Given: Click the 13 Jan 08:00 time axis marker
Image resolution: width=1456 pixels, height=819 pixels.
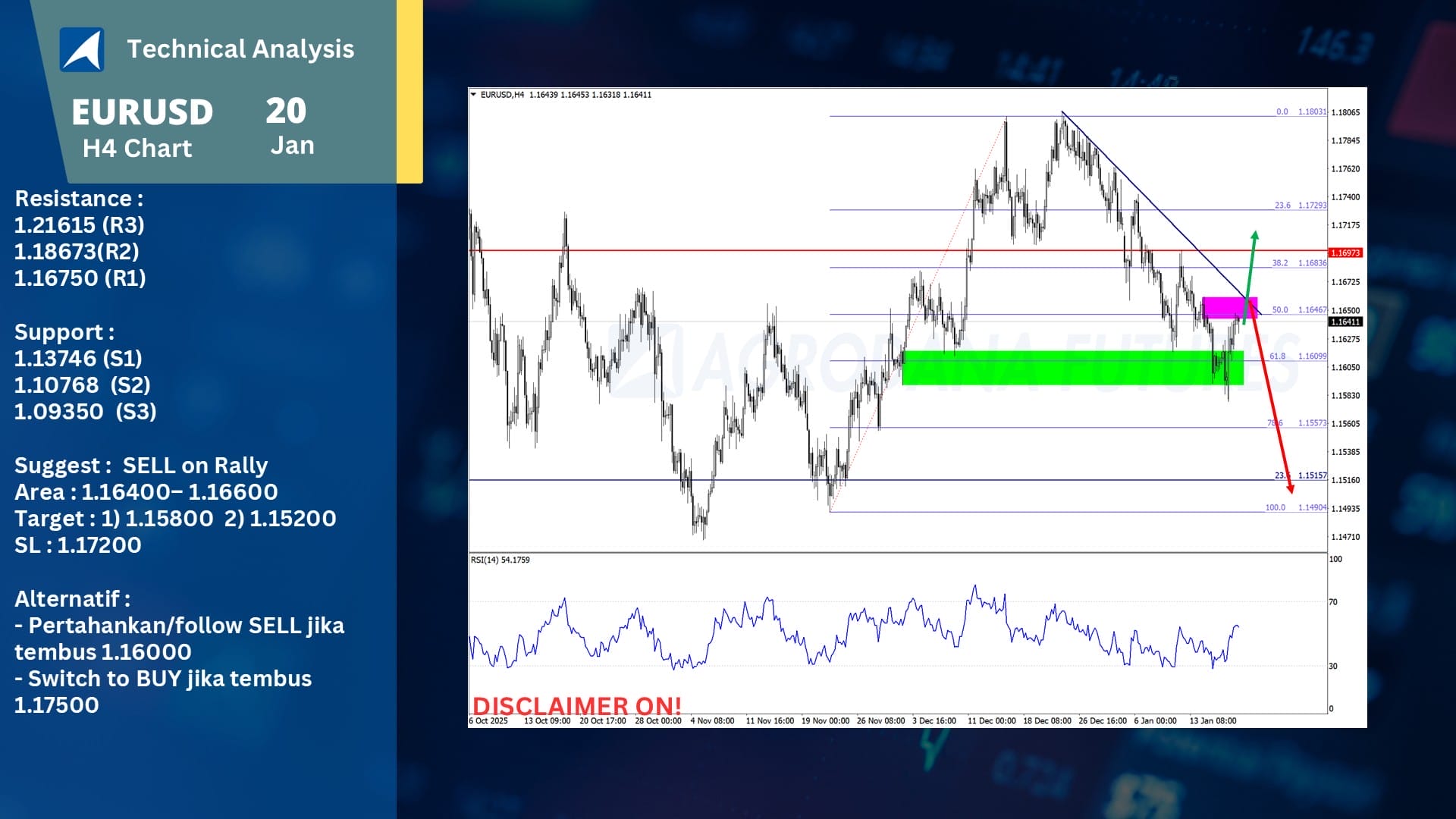Looking at the screenshot, I should 1213,720.
